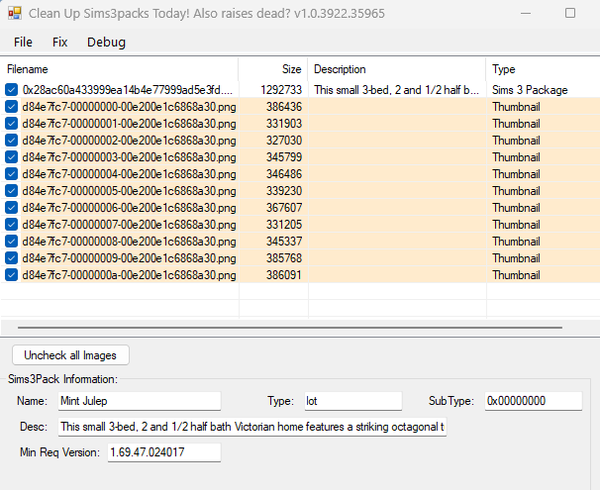Click Thumbnail type in the 386091 row
600x490 pixels.
click(x=516, y=275)
